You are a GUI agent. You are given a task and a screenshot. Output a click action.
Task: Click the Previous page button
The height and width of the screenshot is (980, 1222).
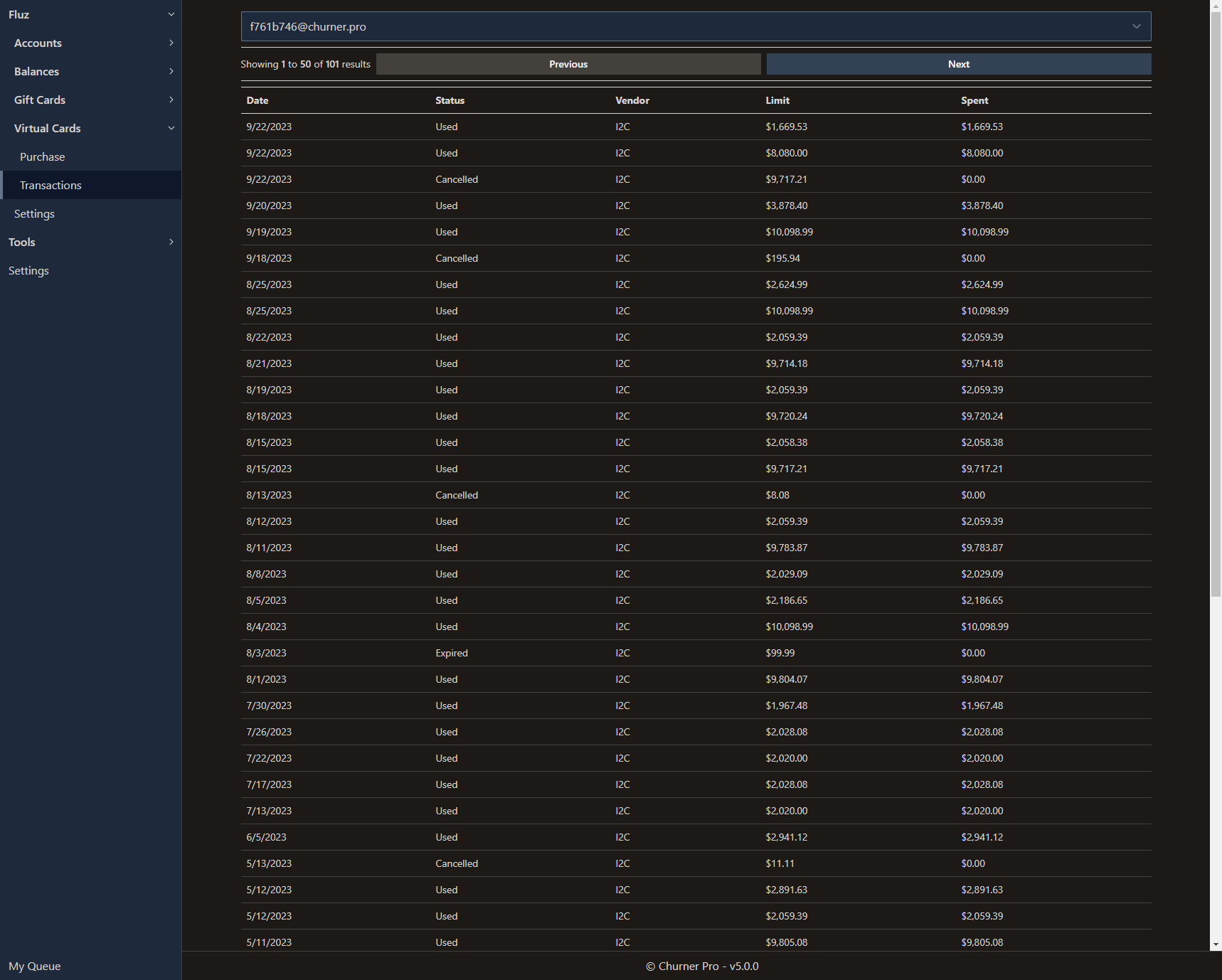(x=568, y=64)
